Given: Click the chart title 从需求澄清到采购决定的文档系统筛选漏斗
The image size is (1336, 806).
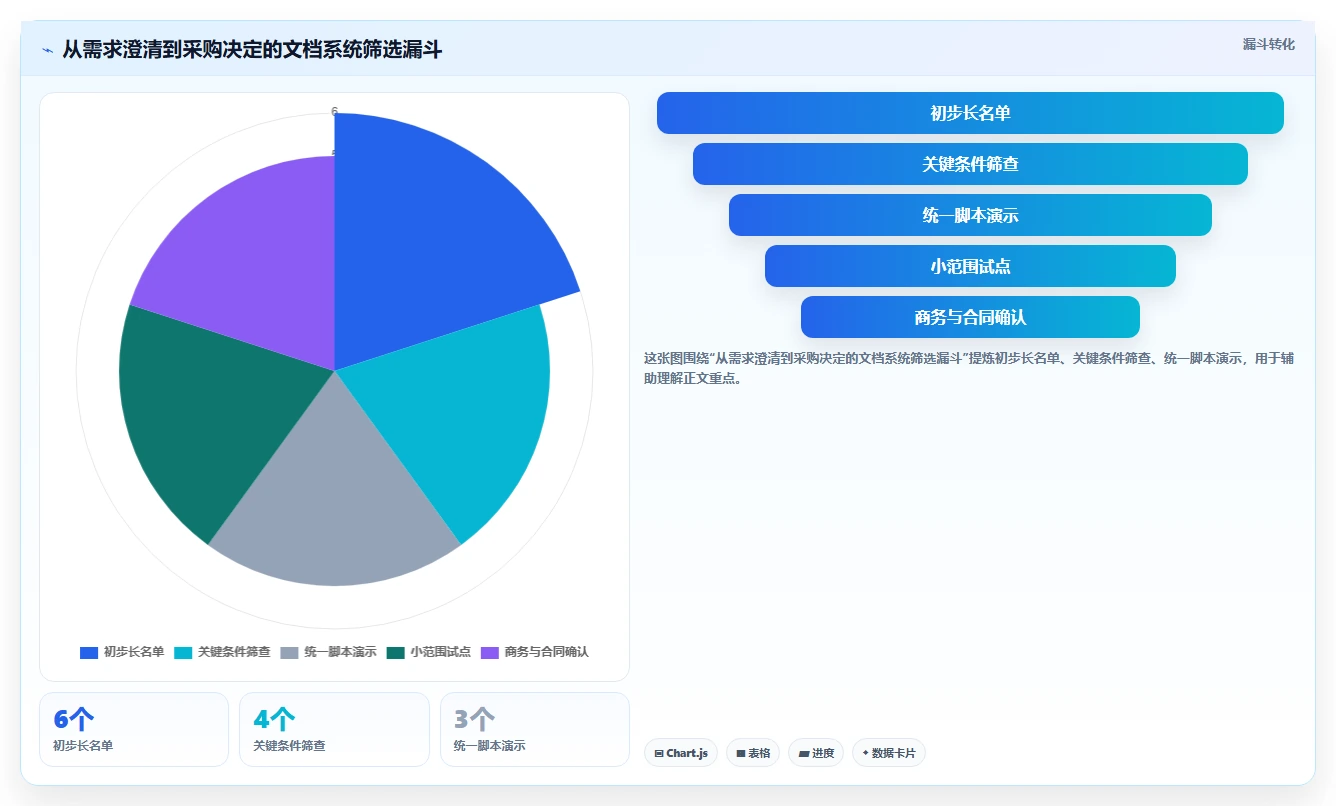Looking at the screenshot, I should pyautogui.click(x=252, y=50).
